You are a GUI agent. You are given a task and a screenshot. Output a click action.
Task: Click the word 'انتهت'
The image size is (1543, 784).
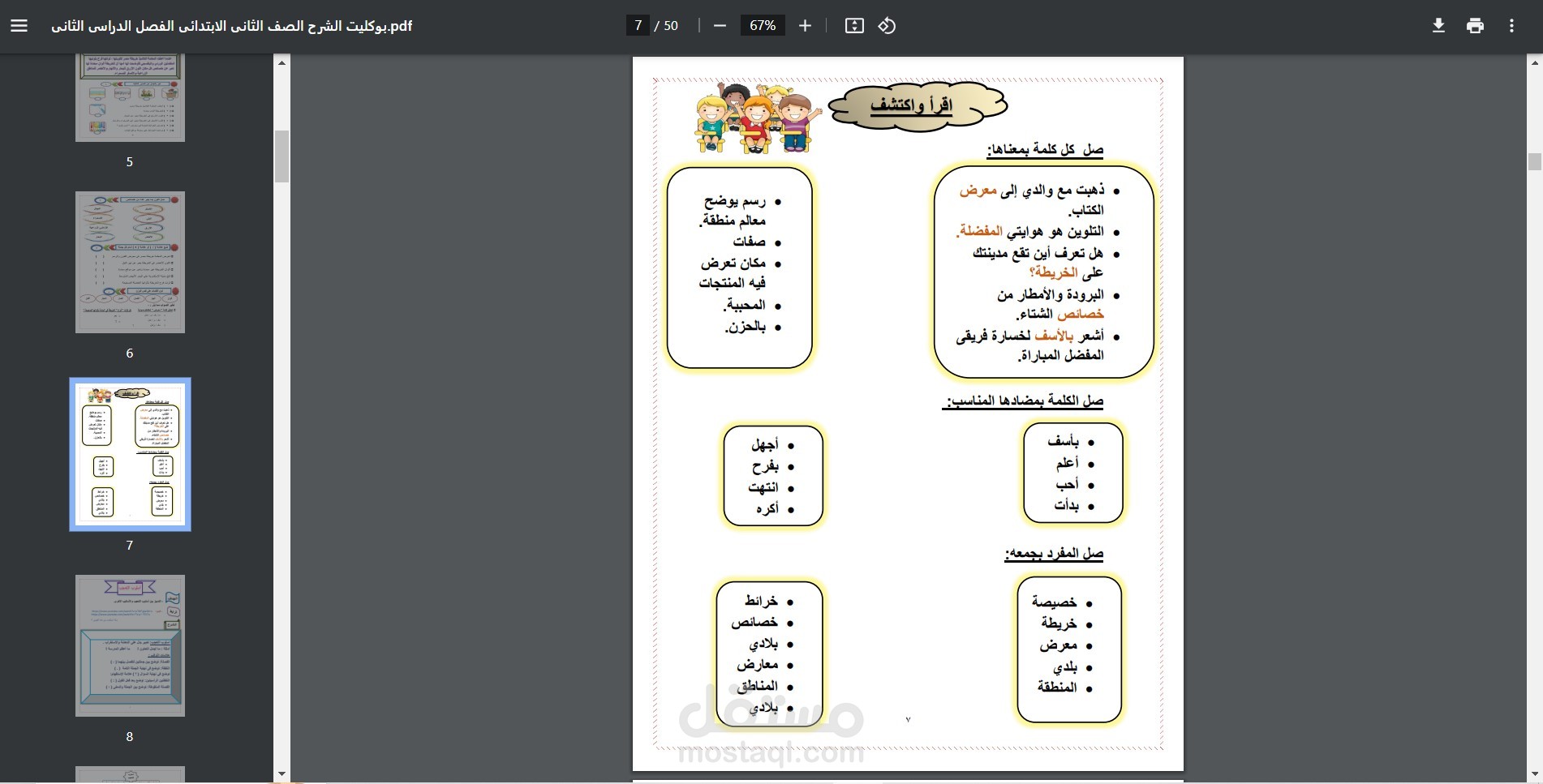(x=763, y=488)
